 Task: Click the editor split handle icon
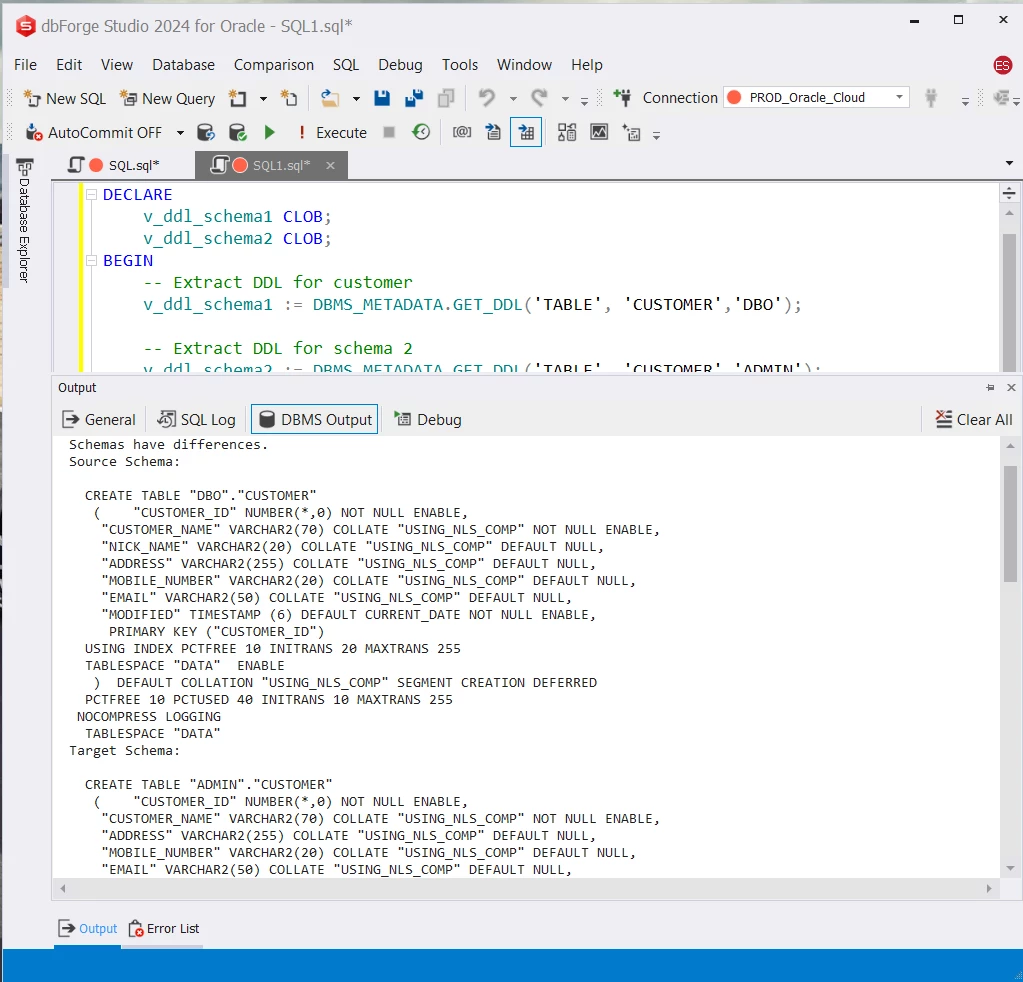pyautogui.click(x=1009, y=193)
